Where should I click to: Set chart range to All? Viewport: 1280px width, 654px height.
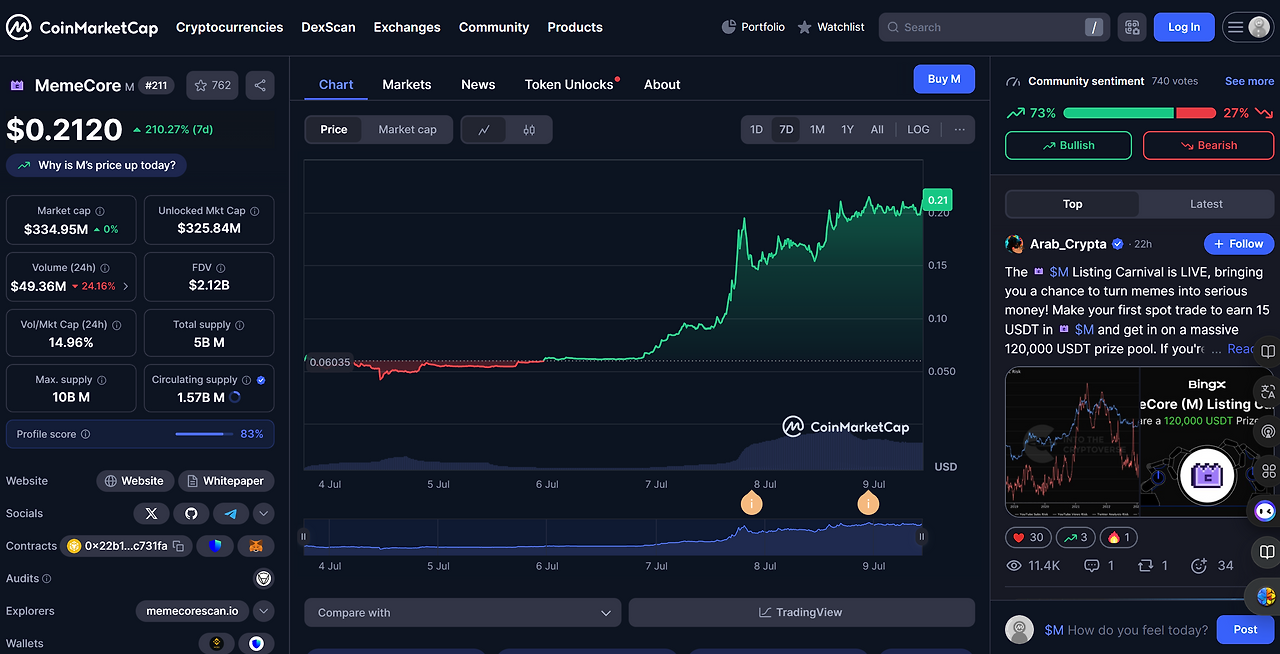[x=877, y=129]
